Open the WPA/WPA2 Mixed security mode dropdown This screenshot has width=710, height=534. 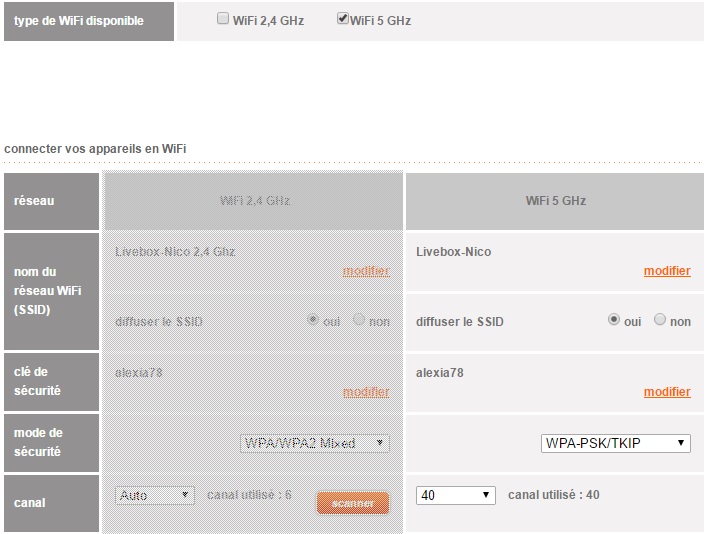tap(315, 443)
